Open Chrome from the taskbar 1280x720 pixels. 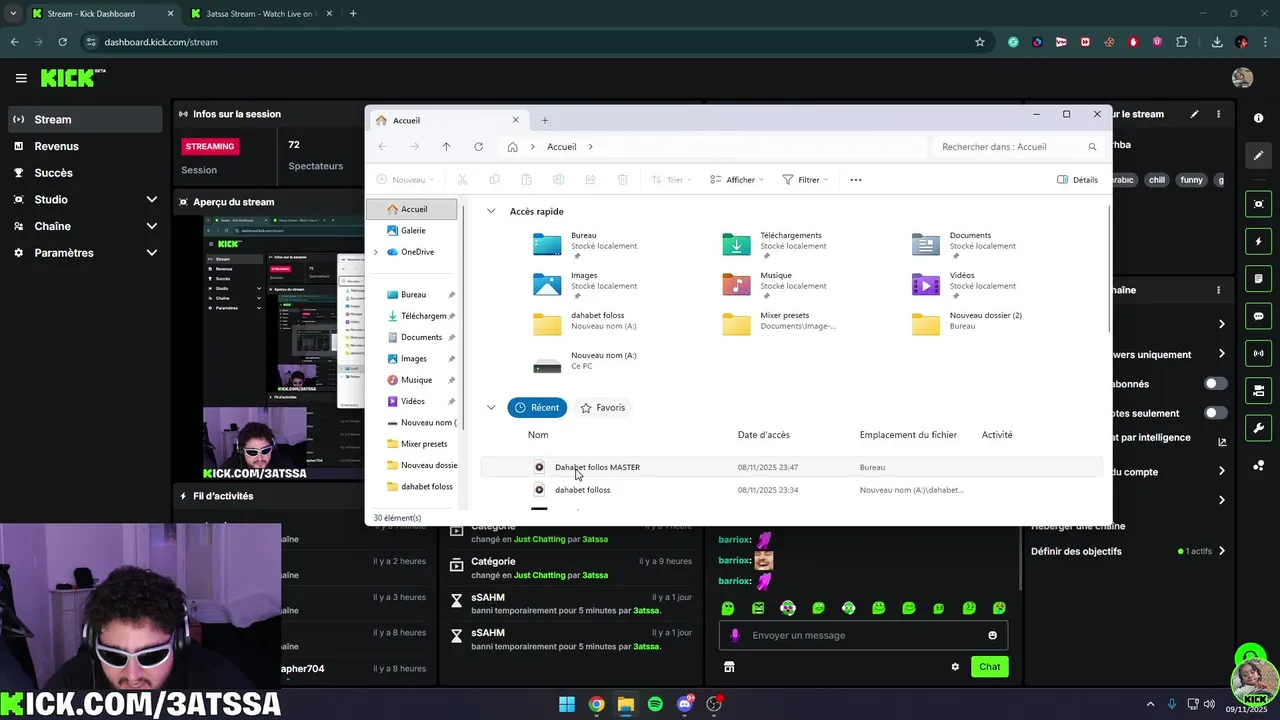(x=596, y=704)
